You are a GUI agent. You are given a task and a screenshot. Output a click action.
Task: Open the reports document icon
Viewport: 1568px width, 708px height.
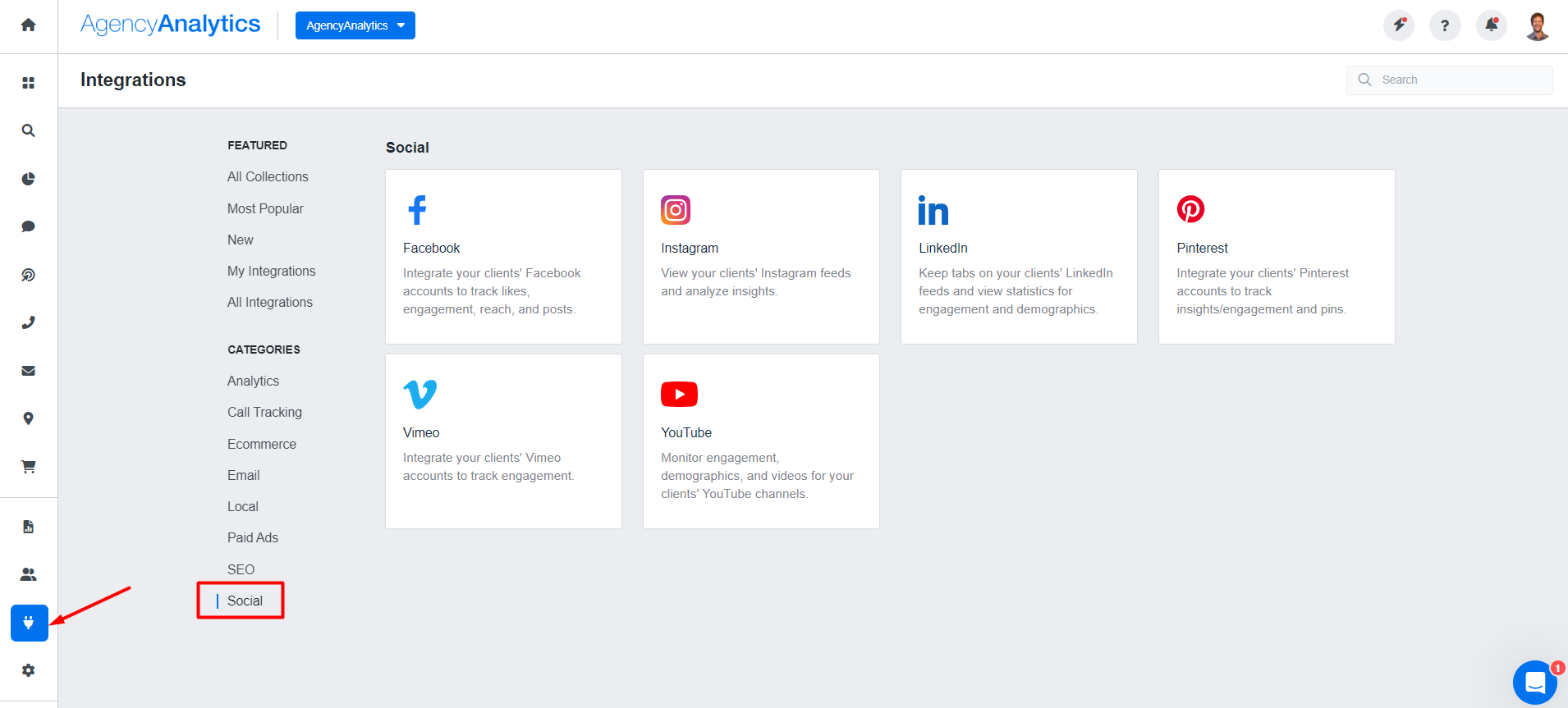28,527
